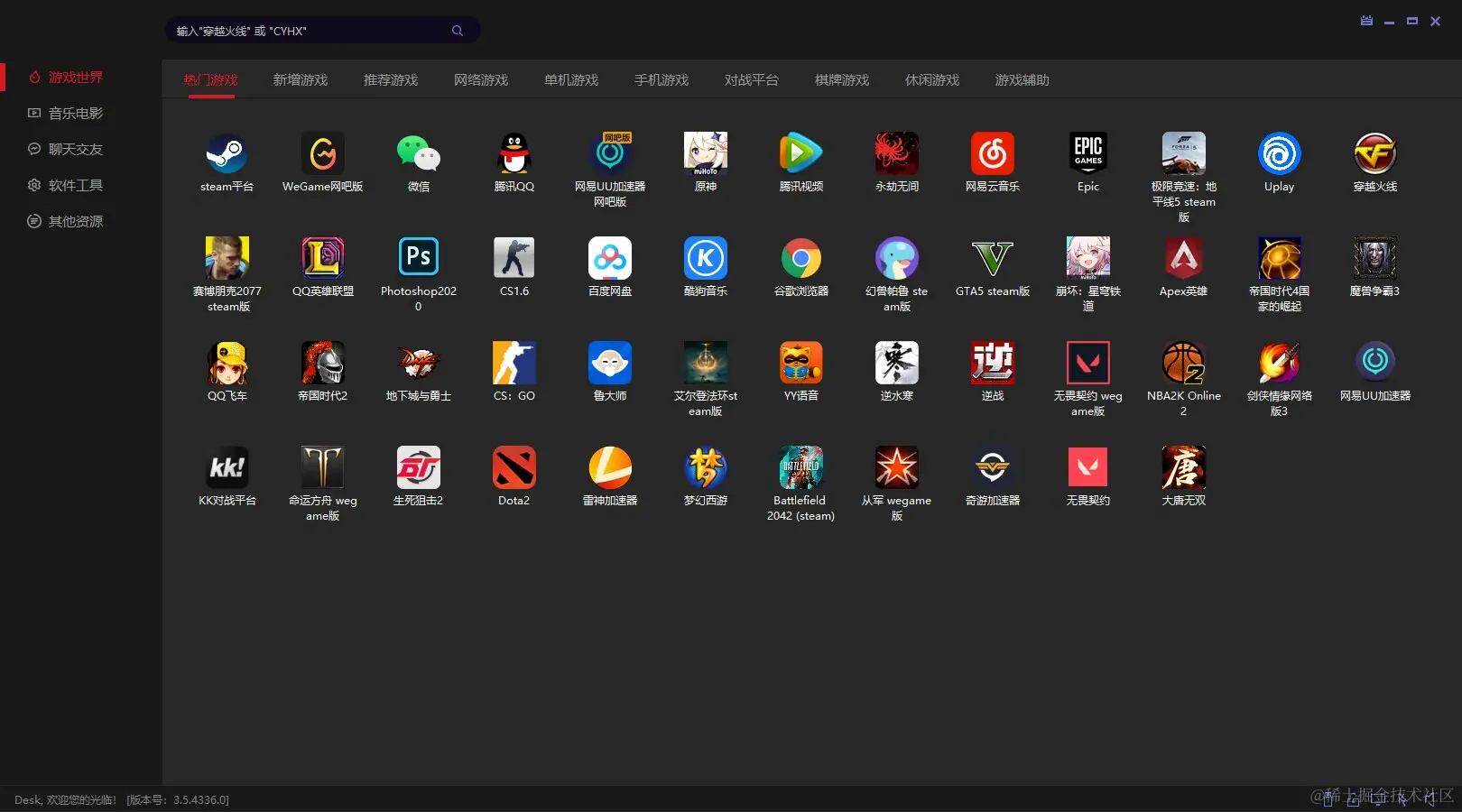Launch the 百度网盘 icon
The height and width of the screenshot is (812, 1462).
coord(609,259)
